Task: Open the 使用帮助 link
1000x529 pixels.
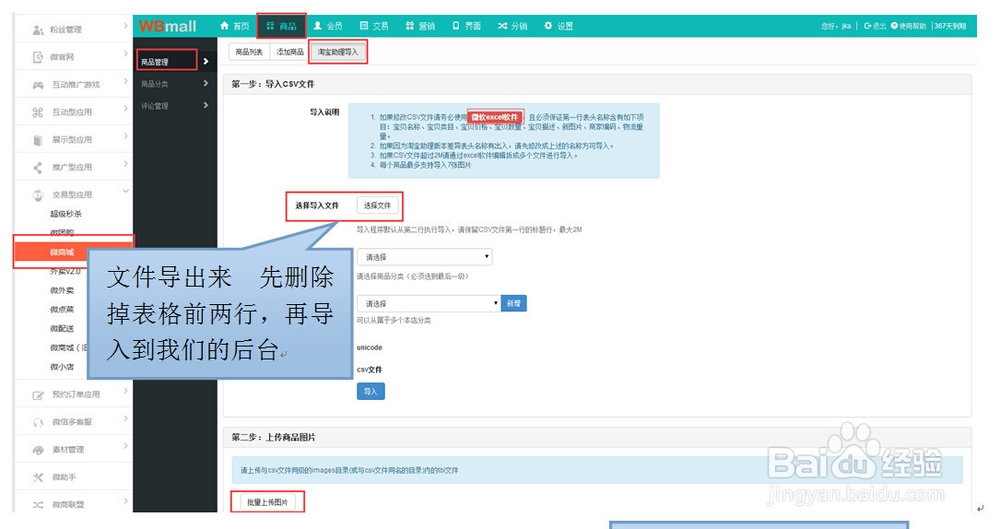Action: point(908,26)
